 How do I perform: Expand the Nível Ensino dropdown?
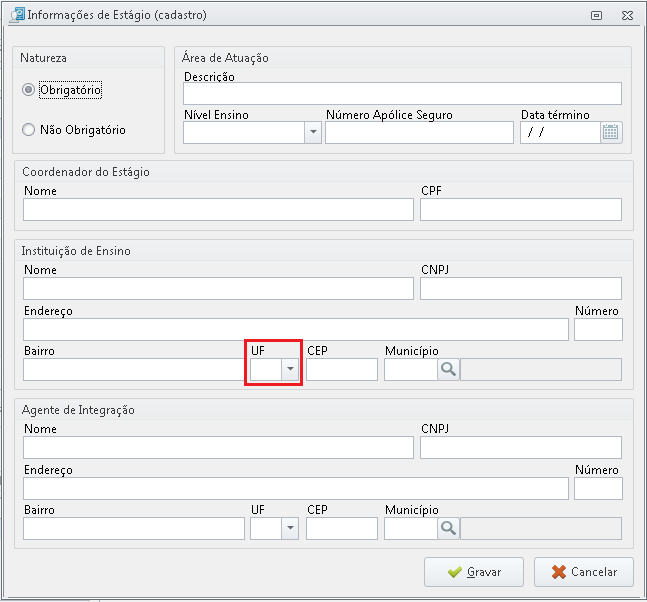313,132
